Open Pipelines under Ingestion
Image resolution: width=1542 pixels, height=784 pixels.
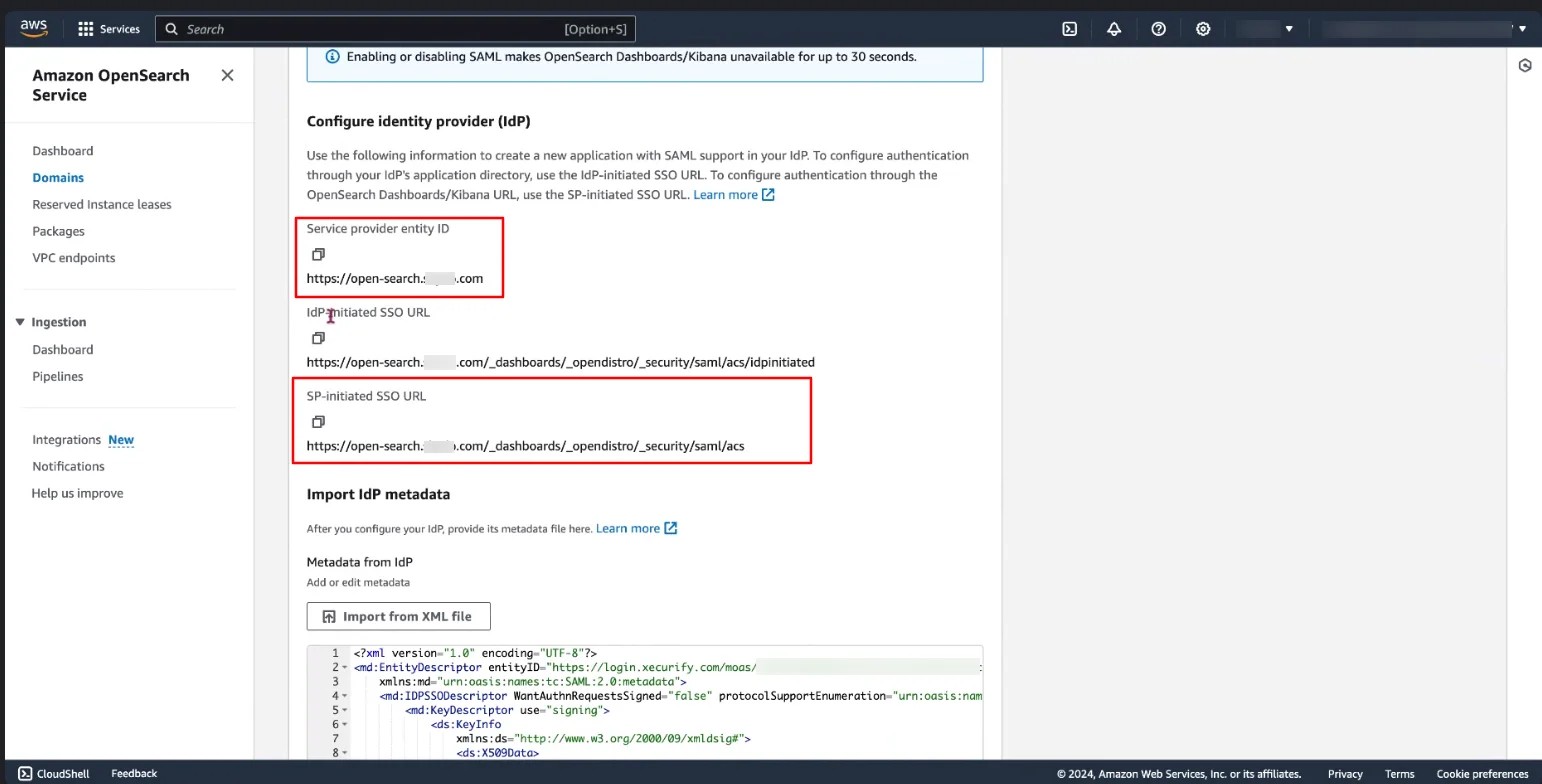(x=58, y=377)
